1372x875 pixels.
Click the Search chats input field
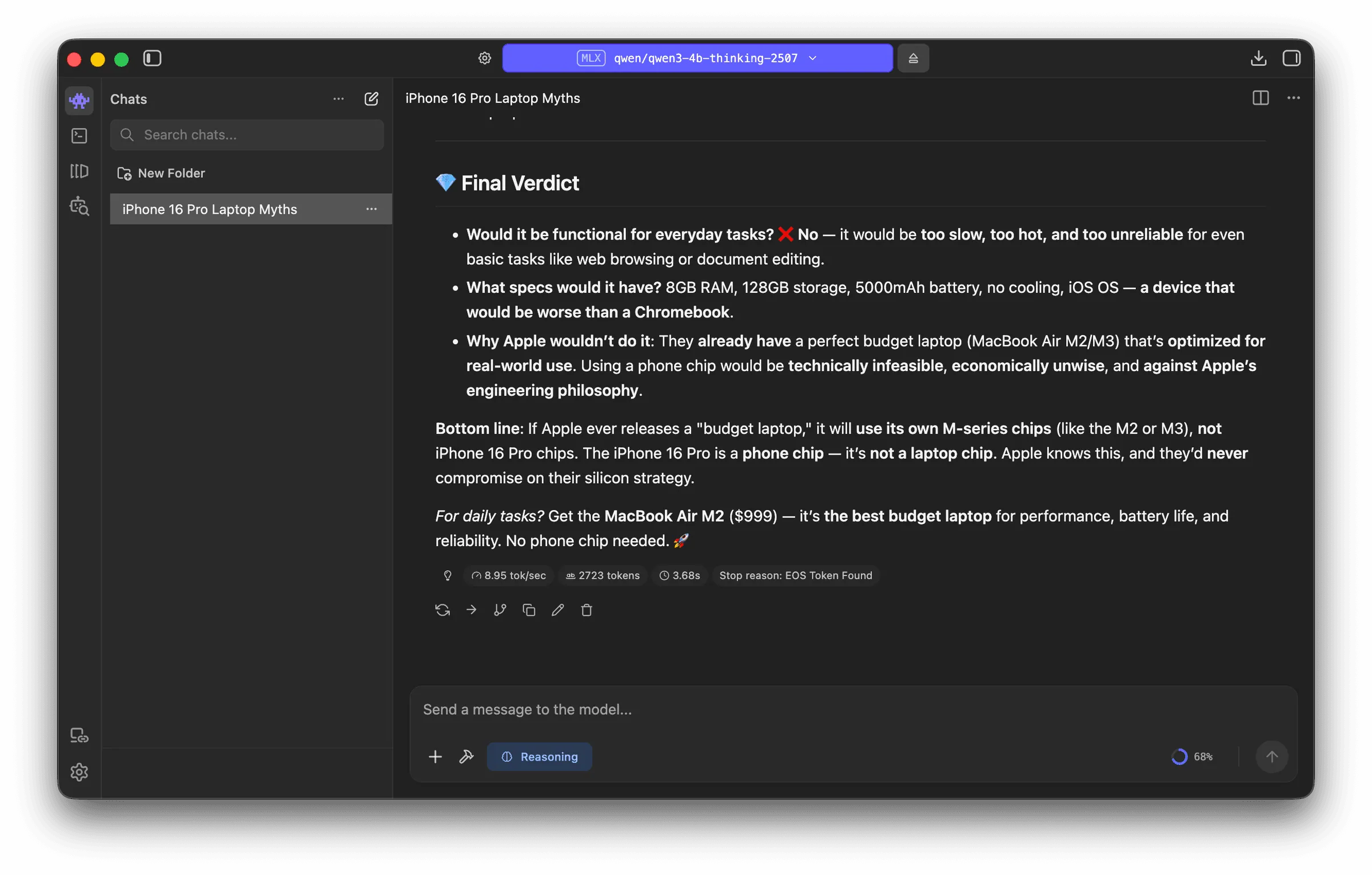[x=247, y=135]
